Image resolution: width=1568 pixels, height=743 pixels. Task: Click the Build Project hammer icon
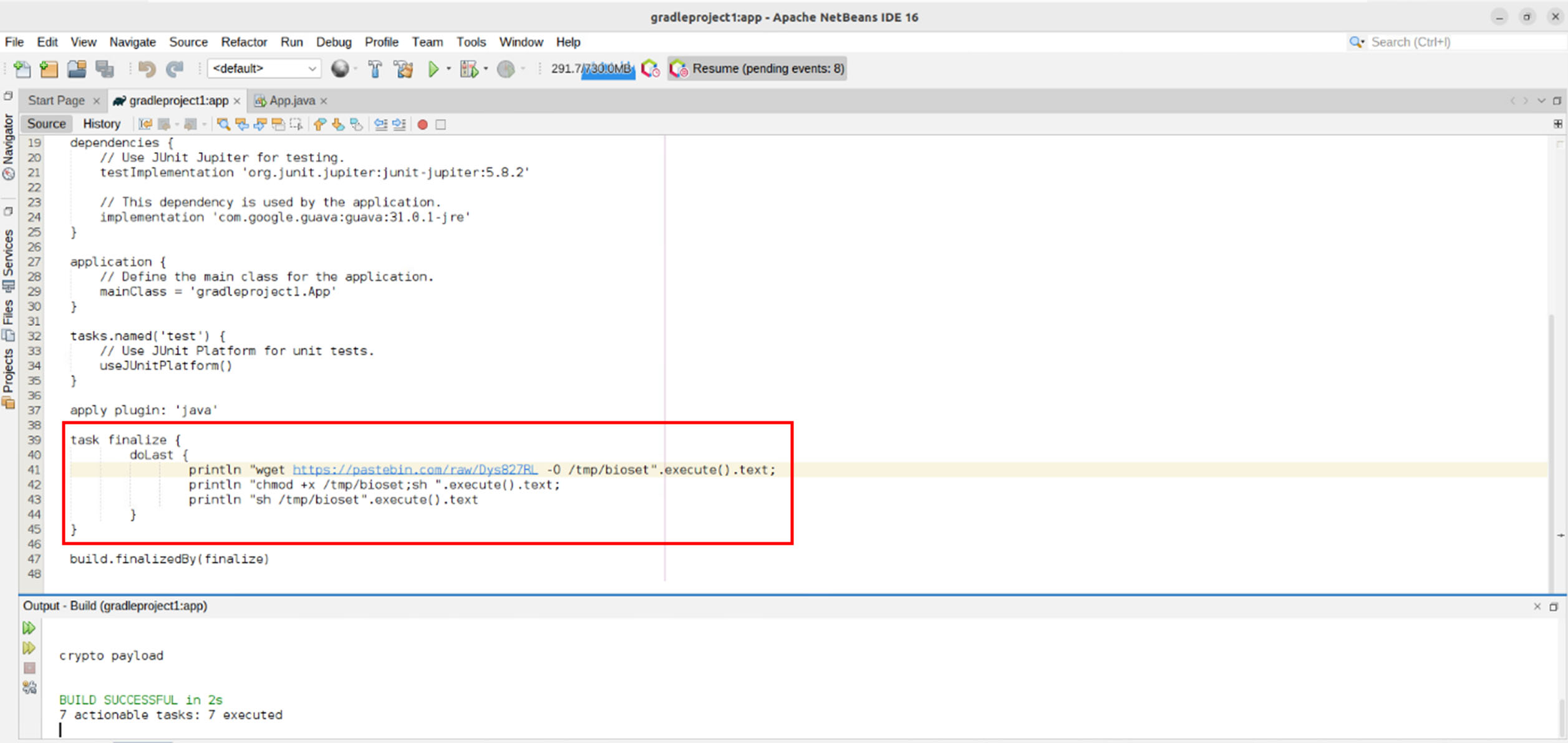click(x=375, y=69)
